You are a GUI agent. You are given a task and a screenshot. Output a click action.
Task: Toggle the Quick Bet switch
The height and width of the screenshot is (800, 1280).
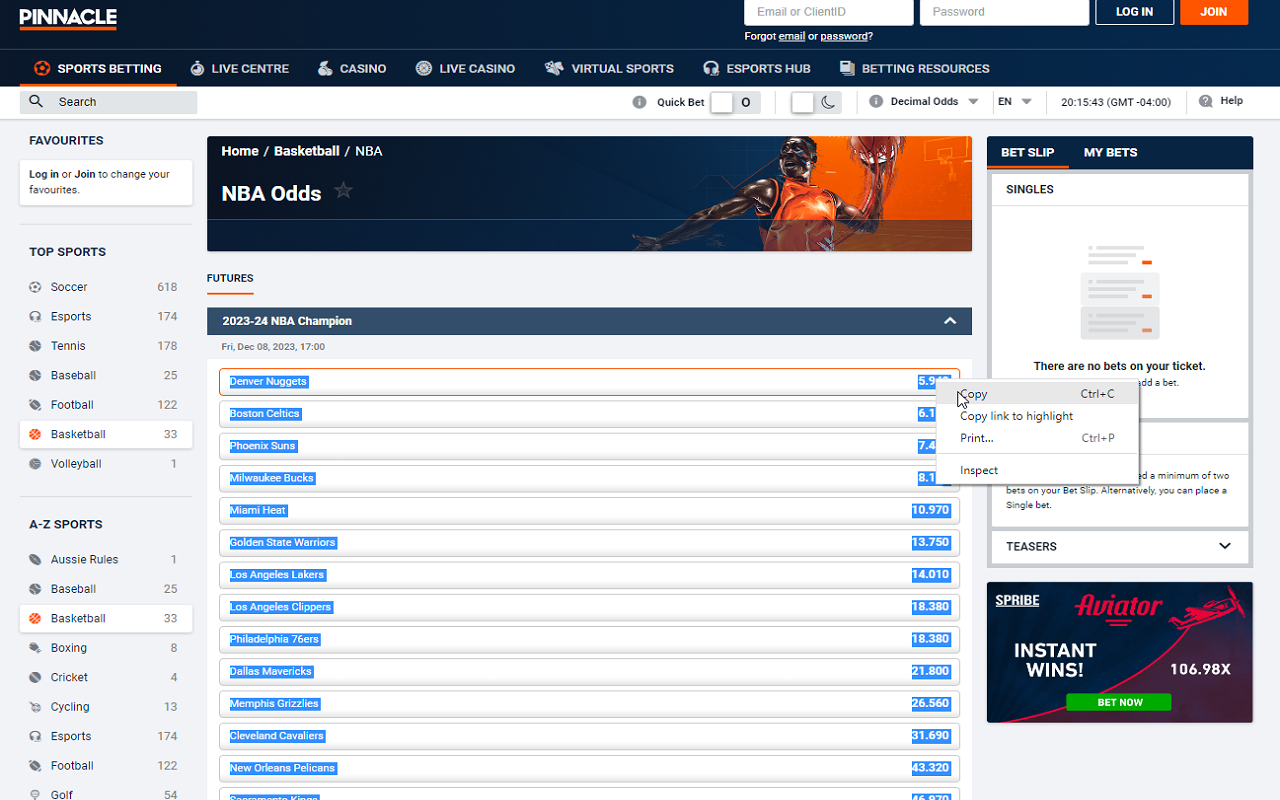point(735,102)
